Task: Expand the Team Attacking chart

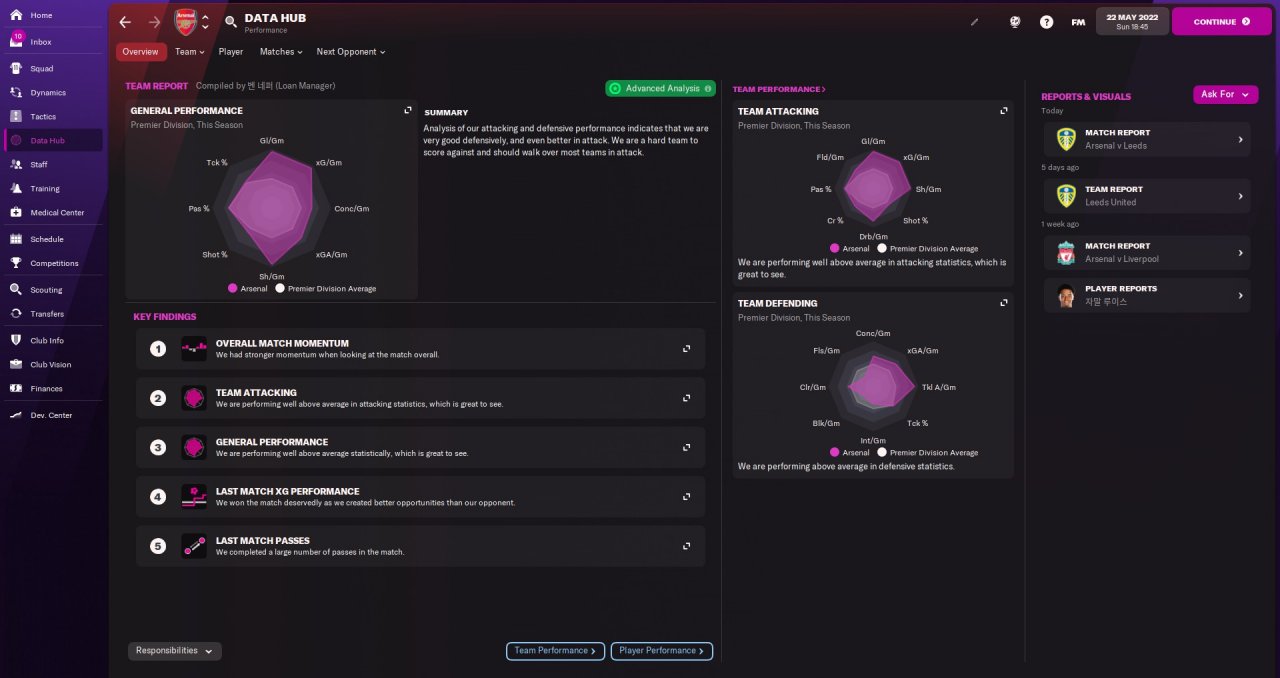Action: pos(1003,111)
